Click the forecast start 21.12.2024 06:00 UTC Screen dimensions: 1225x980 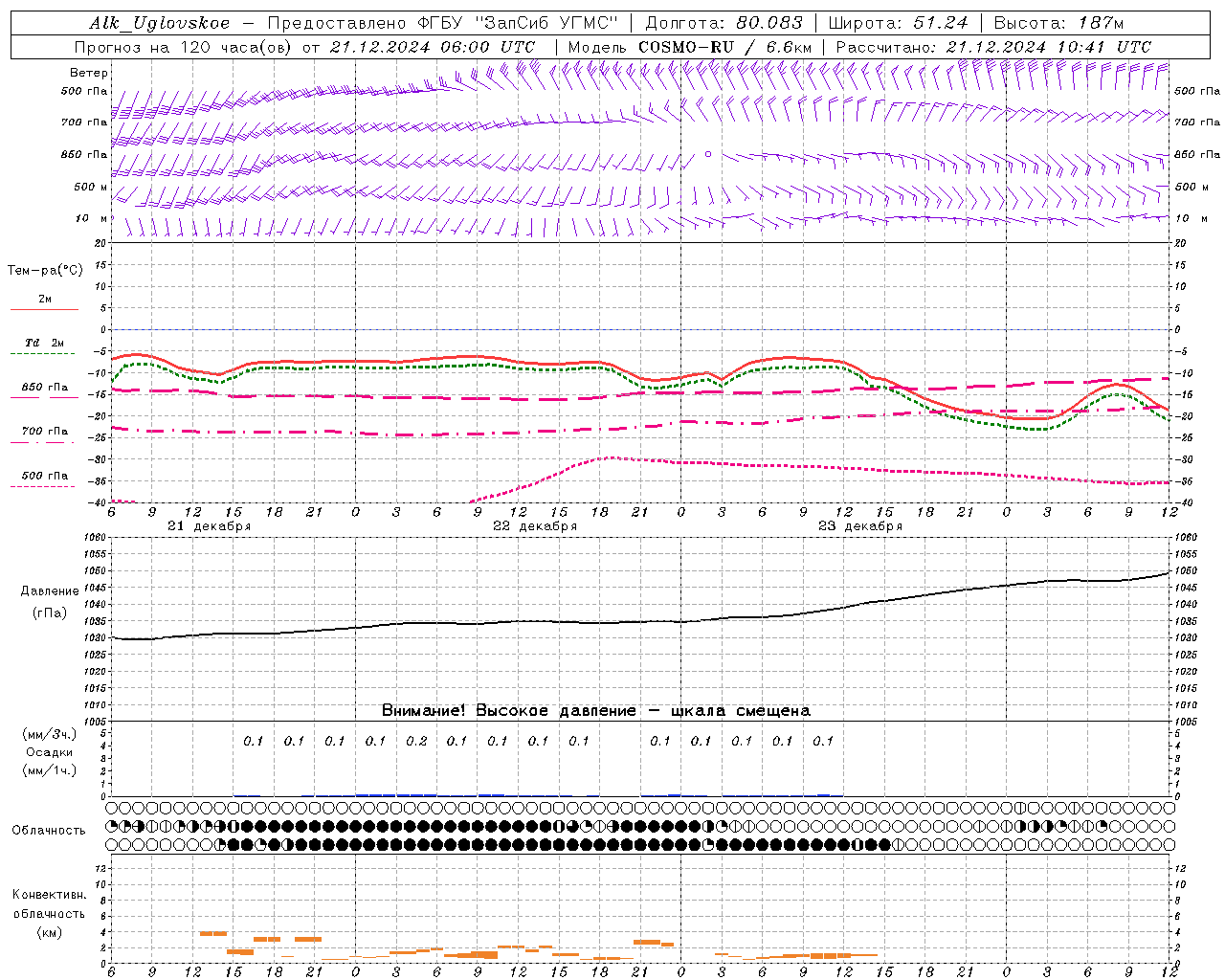(x=433, y=47)
